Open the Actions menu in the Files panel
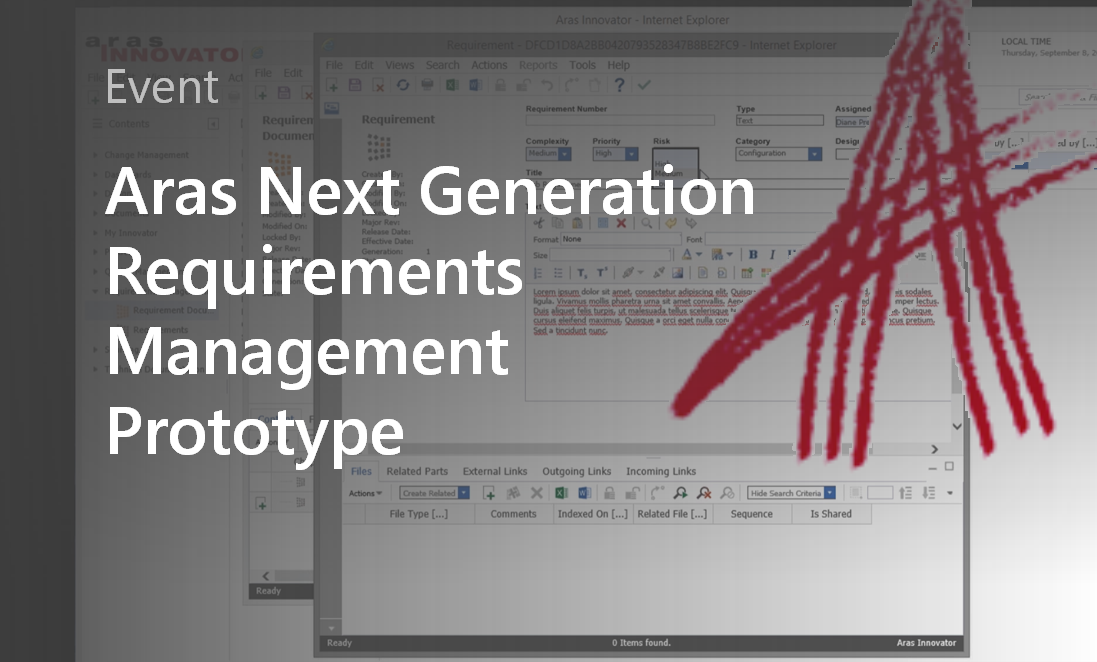The height and width of the screenshot is (662, 1097). click(x=364, y=492)
